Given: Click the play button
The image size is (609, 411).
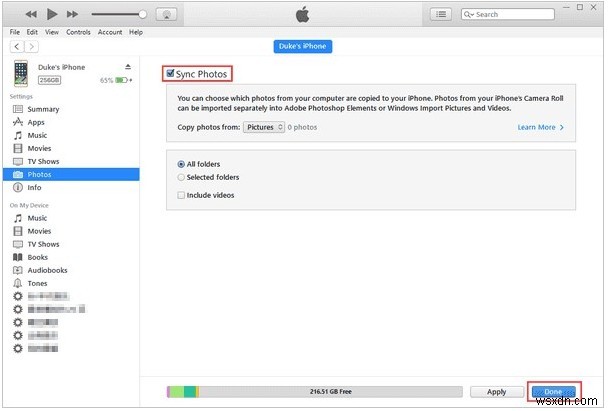Looking at the screenshot, I should point(52,14).
